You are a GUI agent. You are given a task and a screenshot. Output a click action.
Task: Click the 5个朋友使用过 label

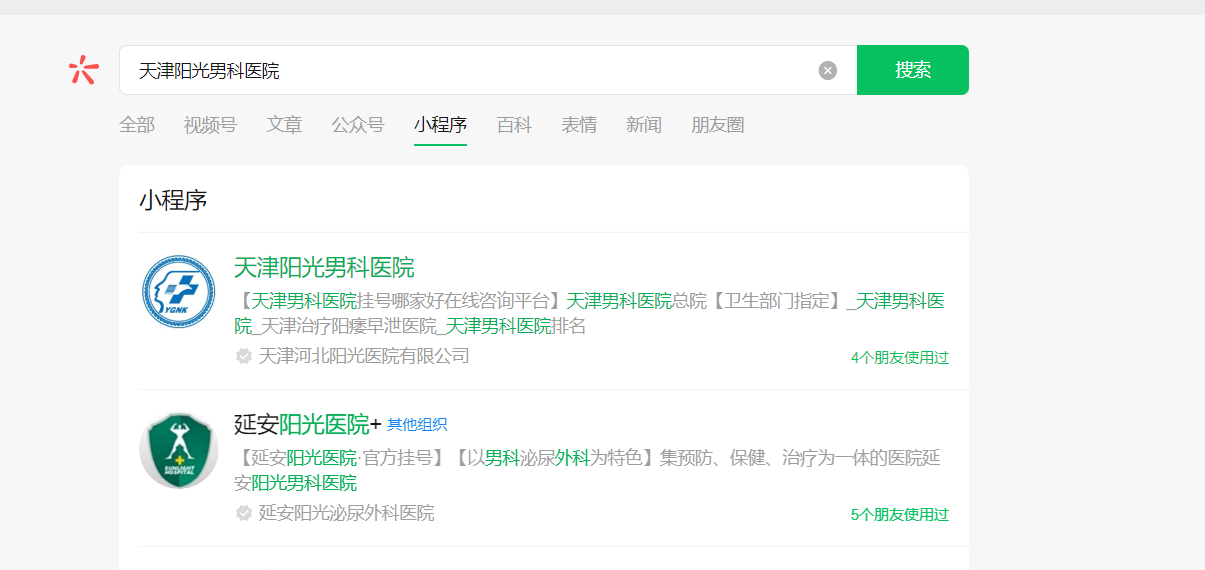pos(900,514)
